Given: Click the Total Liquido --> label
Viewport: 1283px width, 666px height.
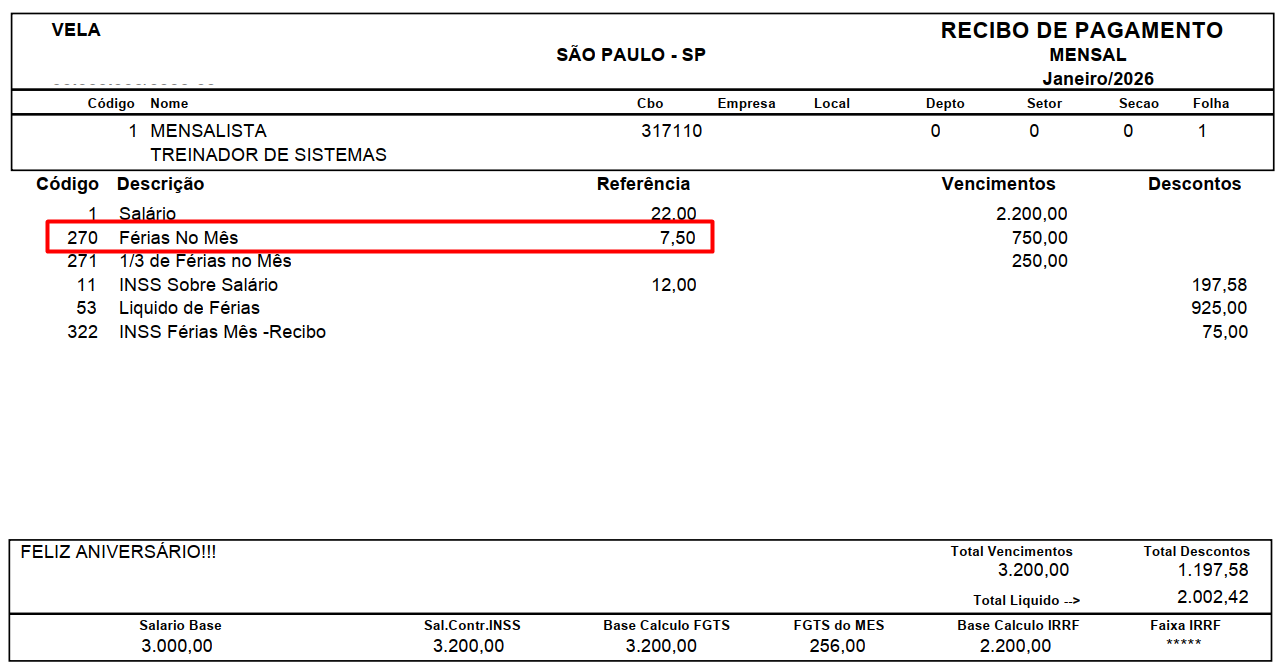Looking at the screenshot, I should [1027, 600].
